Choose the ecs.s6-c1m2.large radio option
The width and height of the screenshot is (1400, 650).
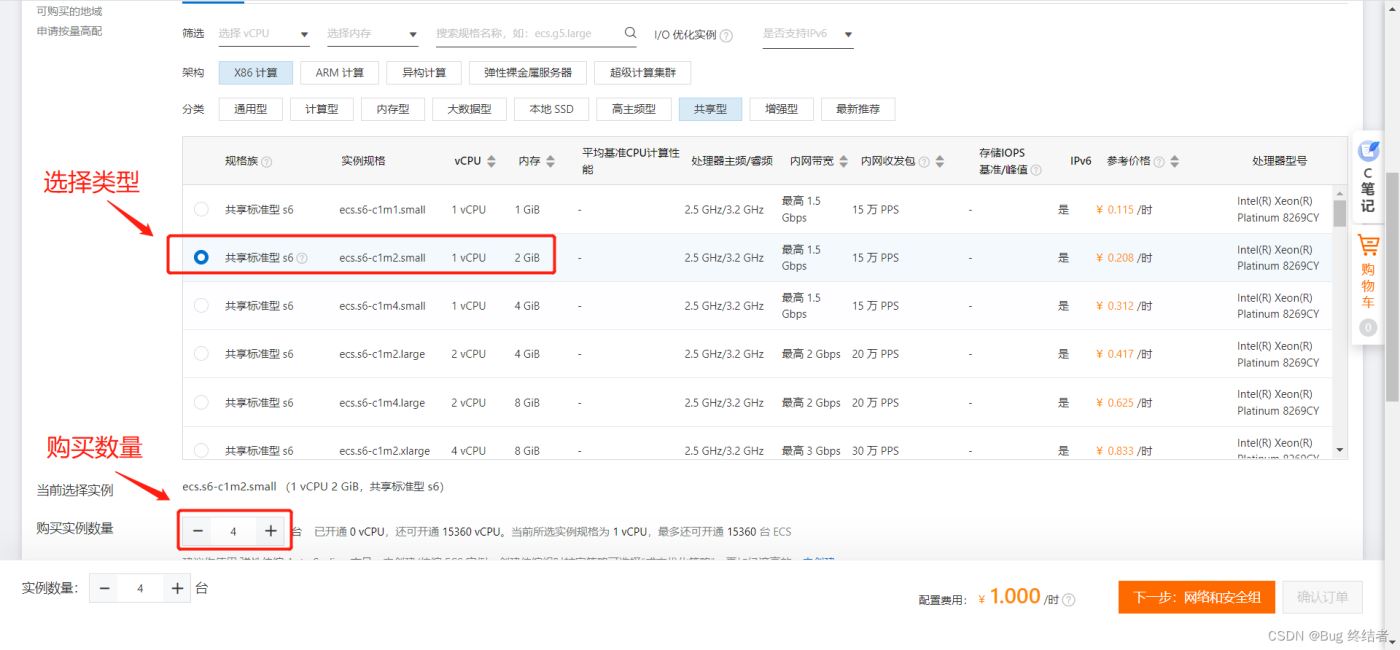201,354
